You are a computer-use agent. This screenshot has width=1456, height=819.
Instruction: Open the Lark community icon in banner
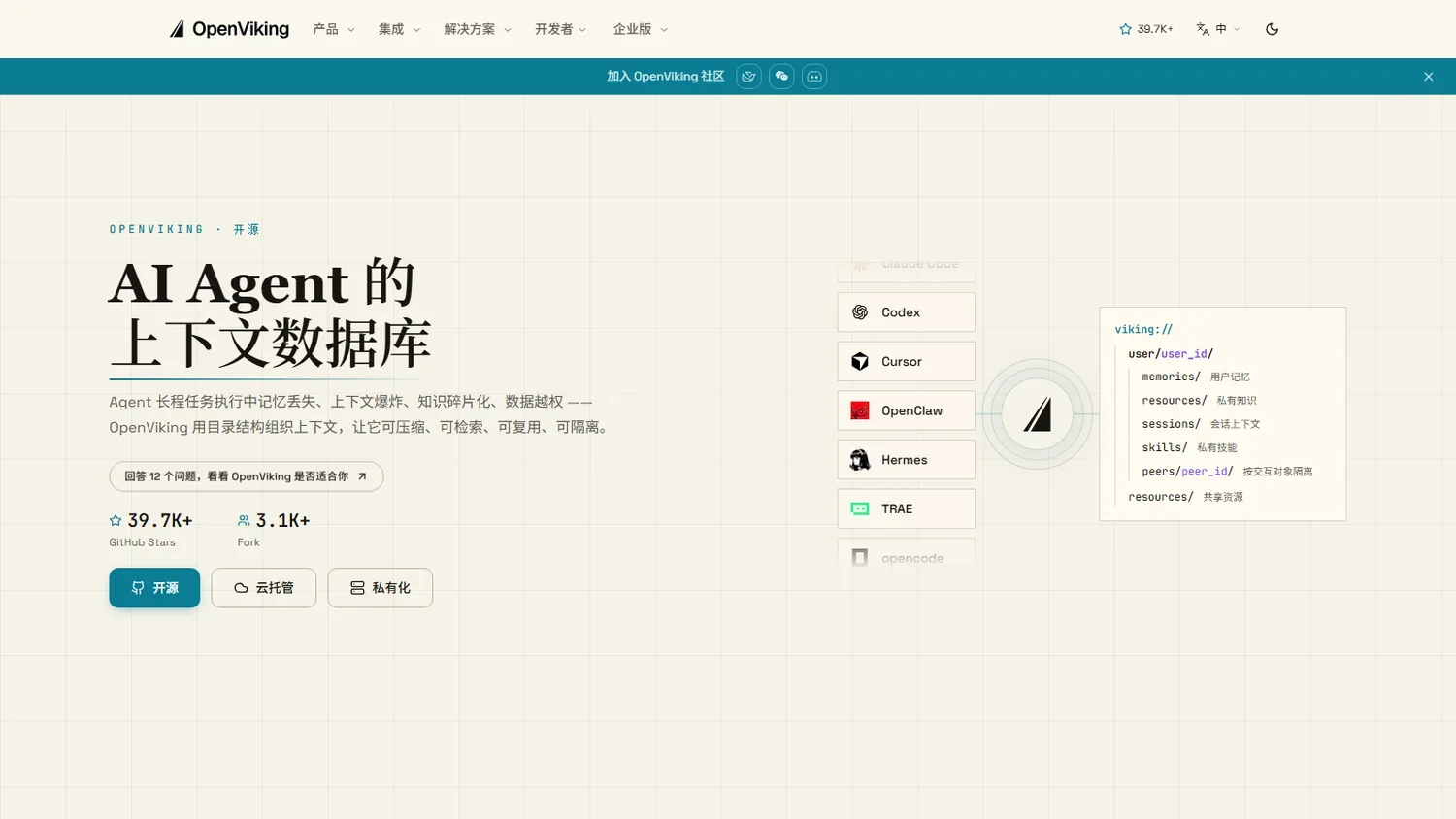748,77
